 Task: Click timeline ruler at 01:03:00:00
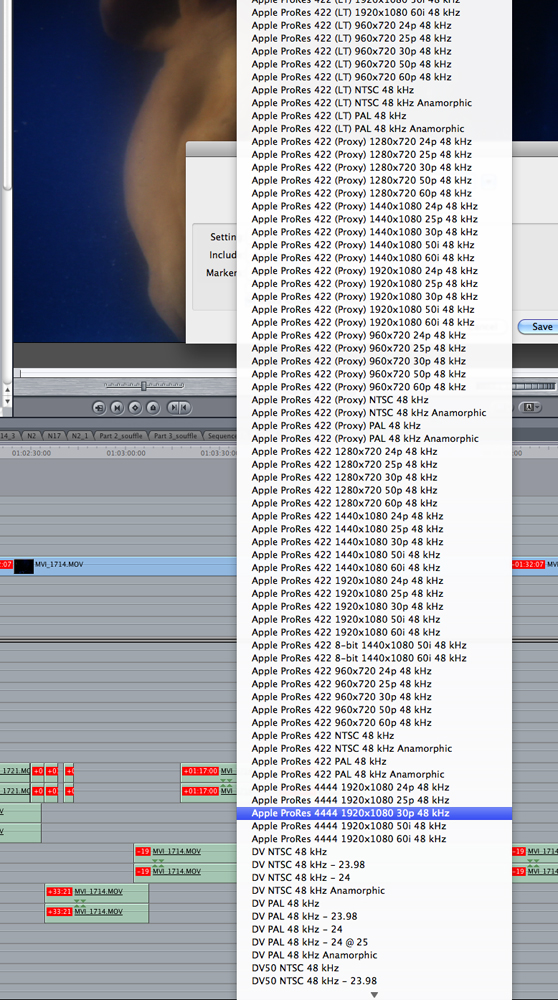[x=126, y=453]
